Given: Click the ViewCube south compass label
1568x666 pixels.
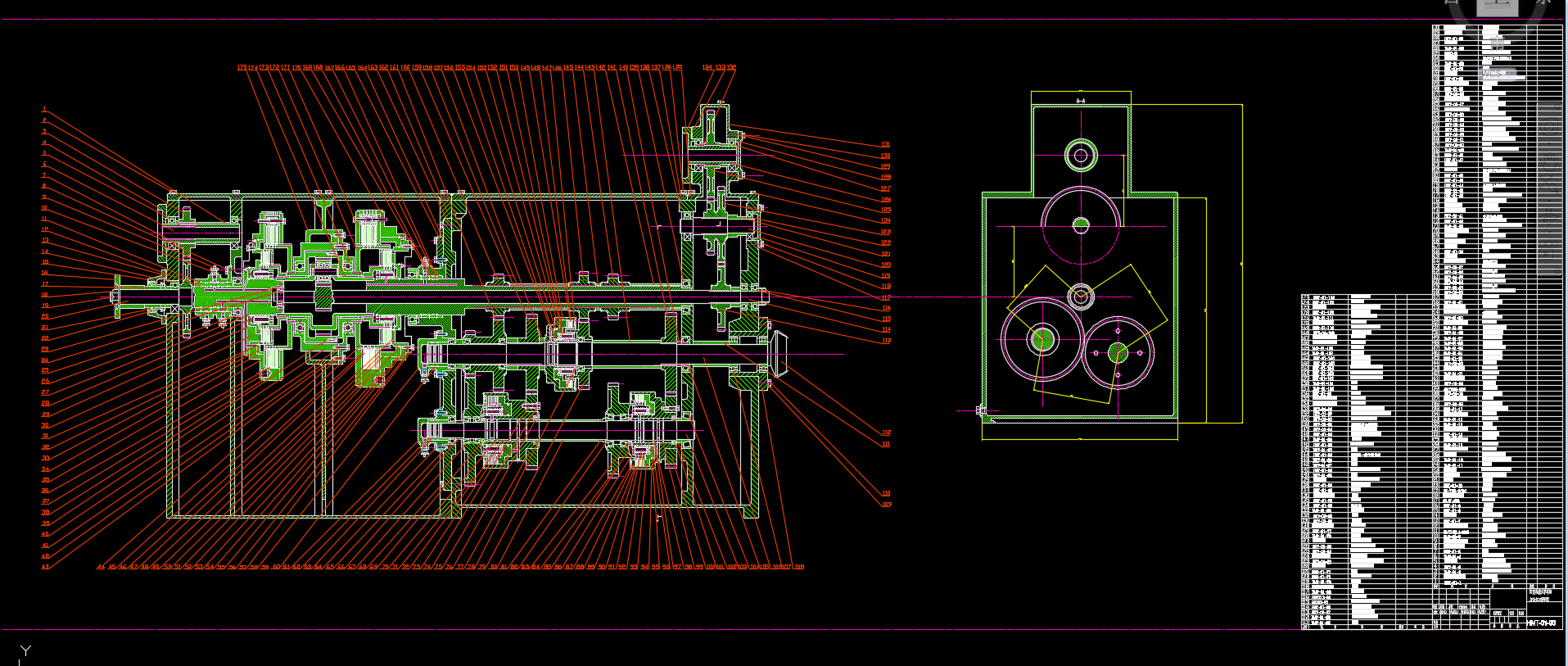Looking at the screenshot, I should pyautogui.click(x=1497, y=43).
